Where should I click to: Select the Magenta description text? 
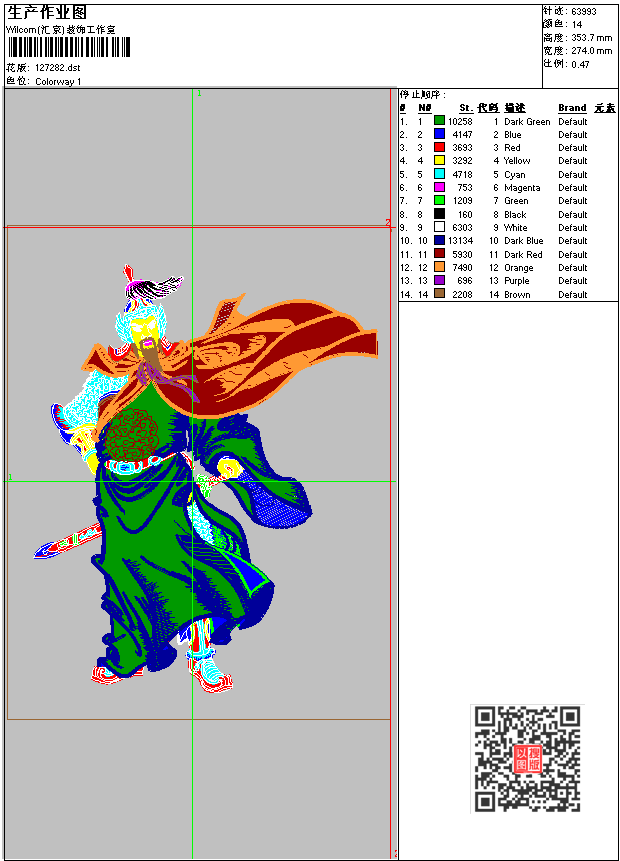click(x=522, y=188)
